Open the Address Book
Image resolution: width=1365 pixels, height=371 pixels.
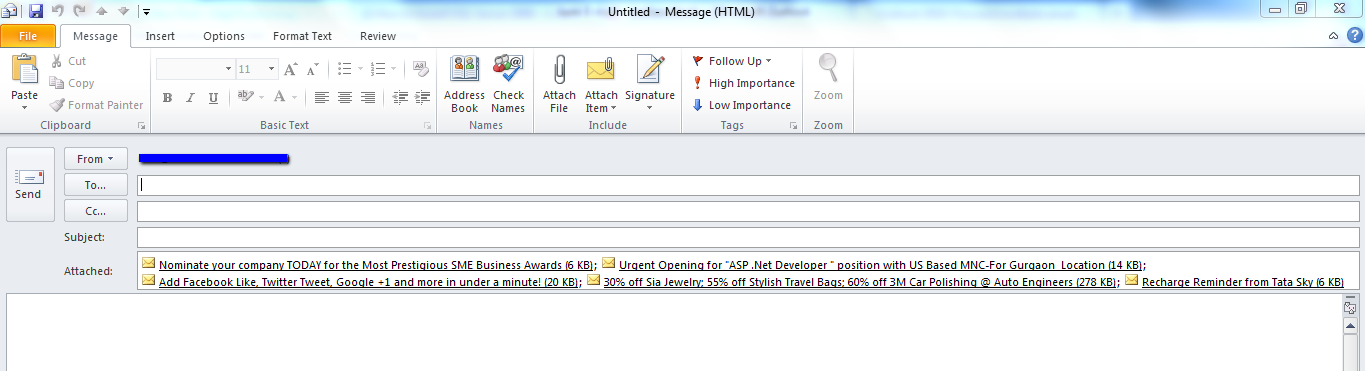click(x=464, y=84)
